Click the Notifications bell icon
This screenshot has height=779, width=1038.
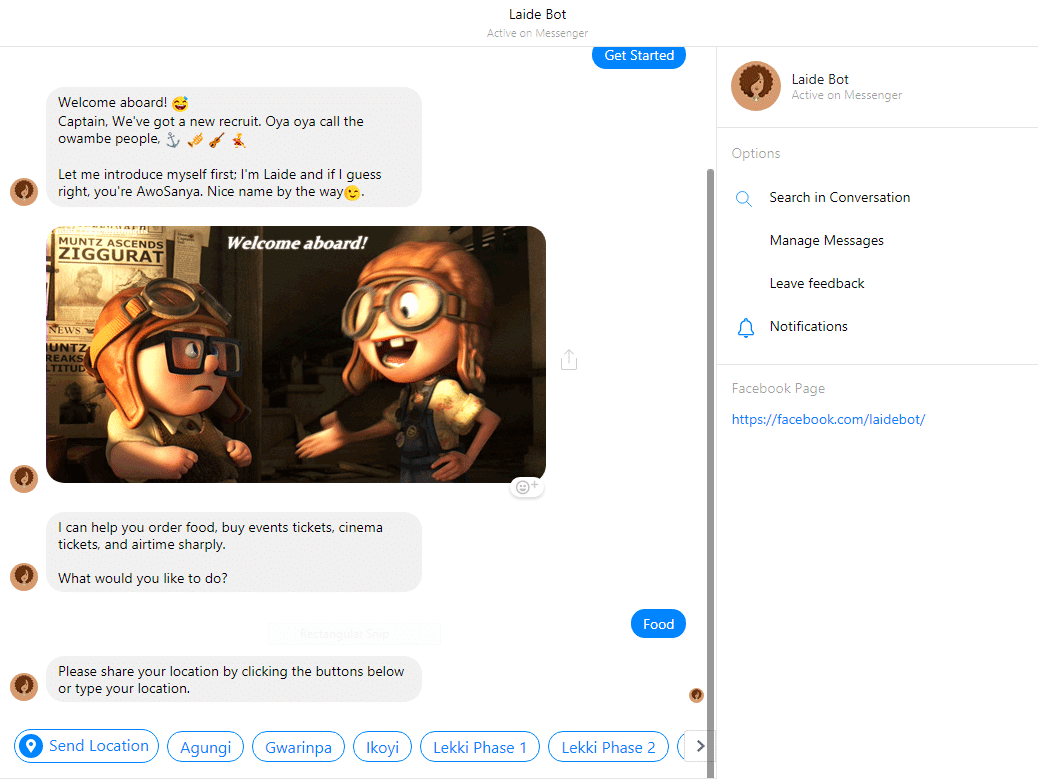(x=745, y=327)
